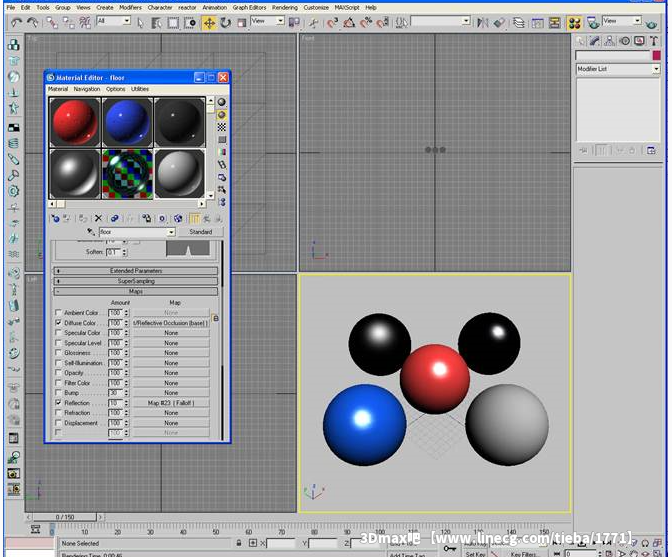
Task: Click the Undo arrow in main toolbar
Action: coord(16,22)
